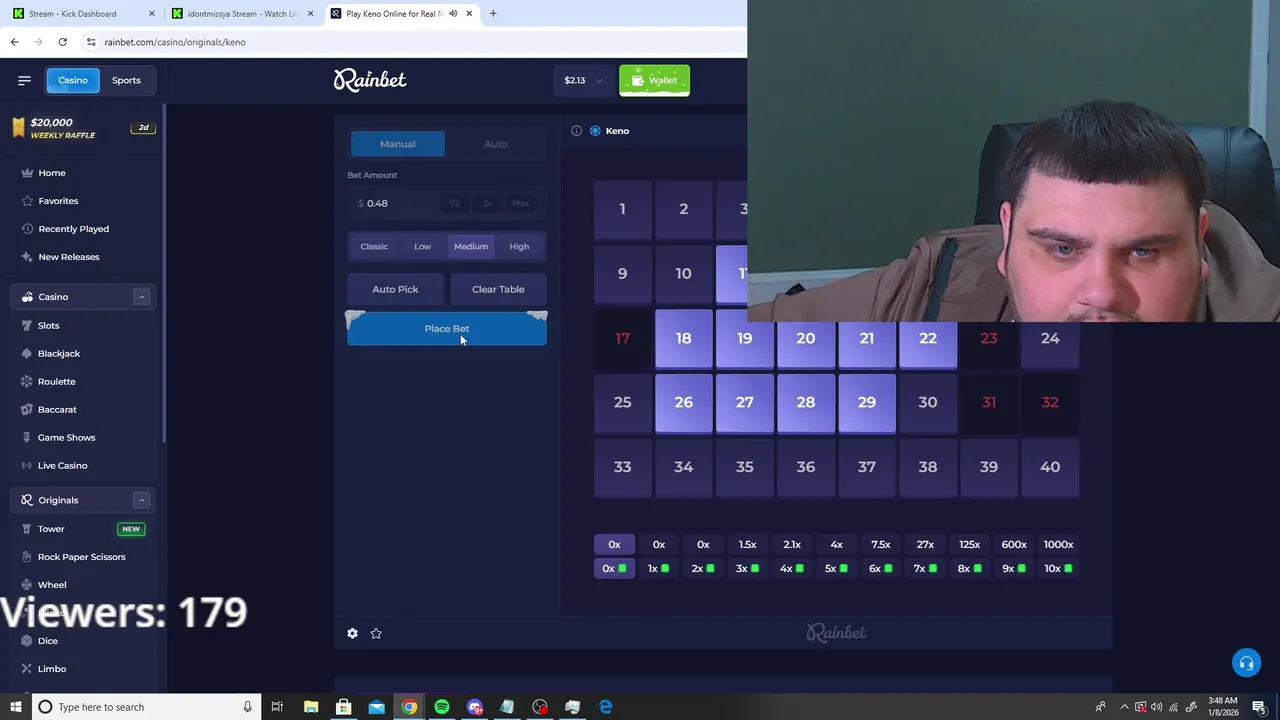Show hidden system tray icons
Screen dimensions: 1280x720
coord(1124,707)
